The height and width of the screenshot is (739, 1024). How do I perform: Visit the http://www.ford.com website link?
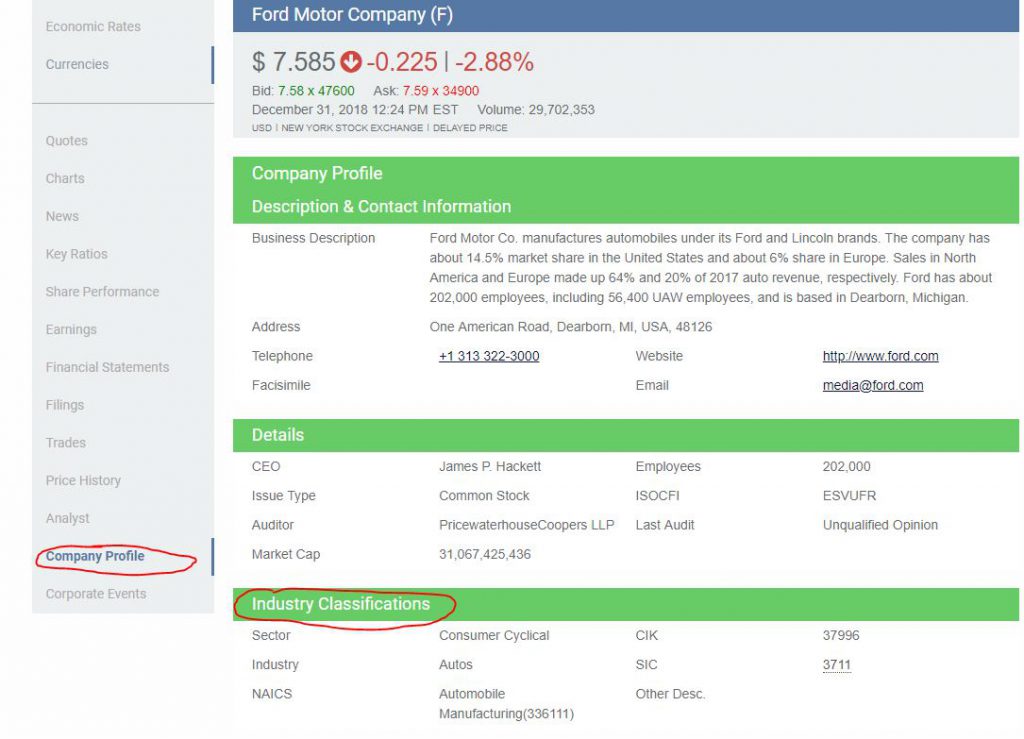pyautogui.click(x=880, y=356)
